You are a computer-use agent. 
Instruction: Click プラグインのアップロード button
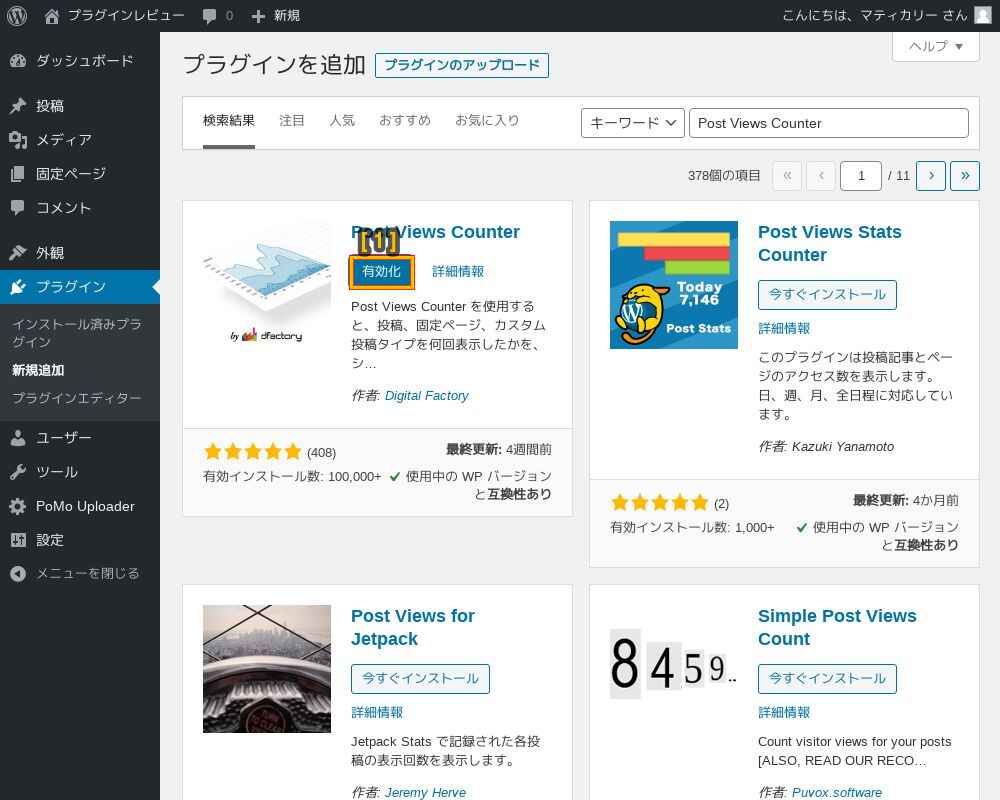tap(462, 65)
